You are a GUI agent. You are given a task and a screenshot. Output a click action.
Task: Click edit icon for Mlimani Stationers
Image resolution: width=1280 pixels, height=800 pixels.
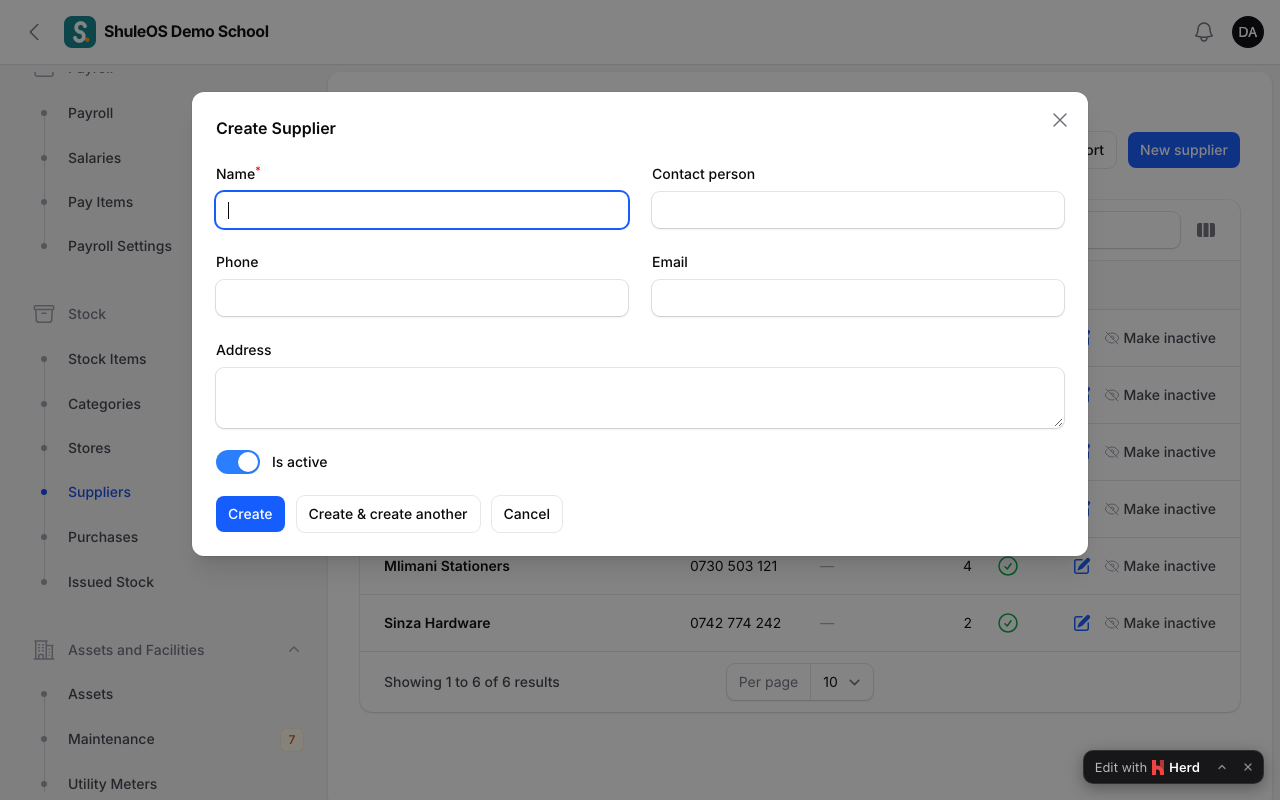coord(1081,566)
